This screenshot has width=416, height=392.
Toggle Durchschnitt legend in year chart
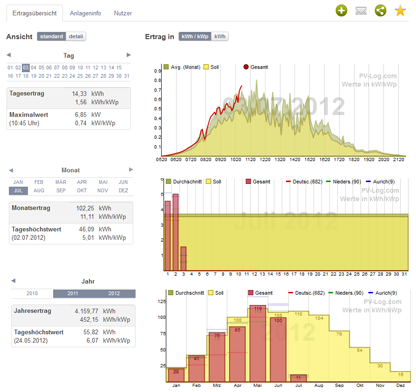click(186, 293)
